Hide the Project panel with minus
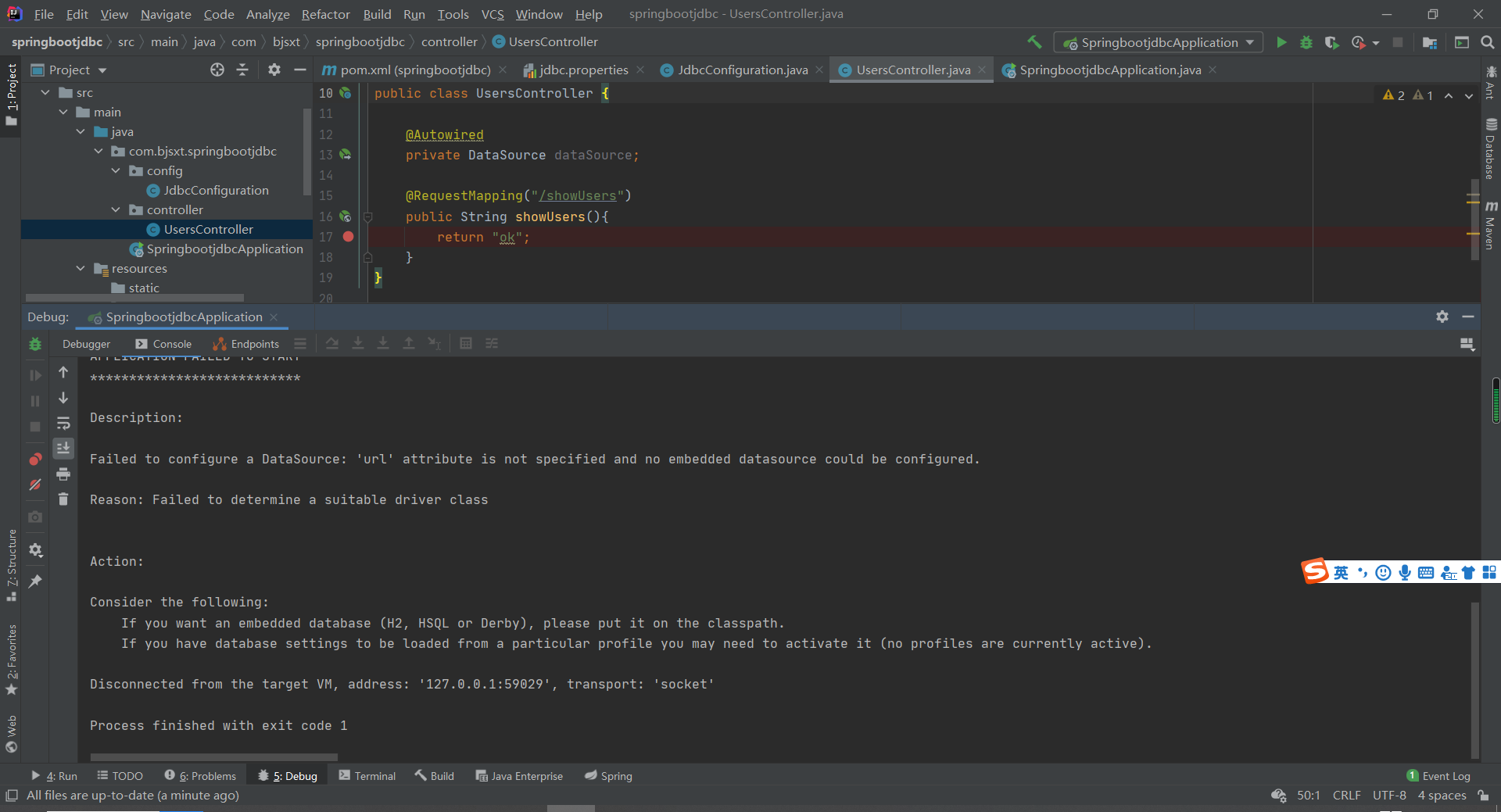This screenshot has height=812, width=1501. point(299,70)
